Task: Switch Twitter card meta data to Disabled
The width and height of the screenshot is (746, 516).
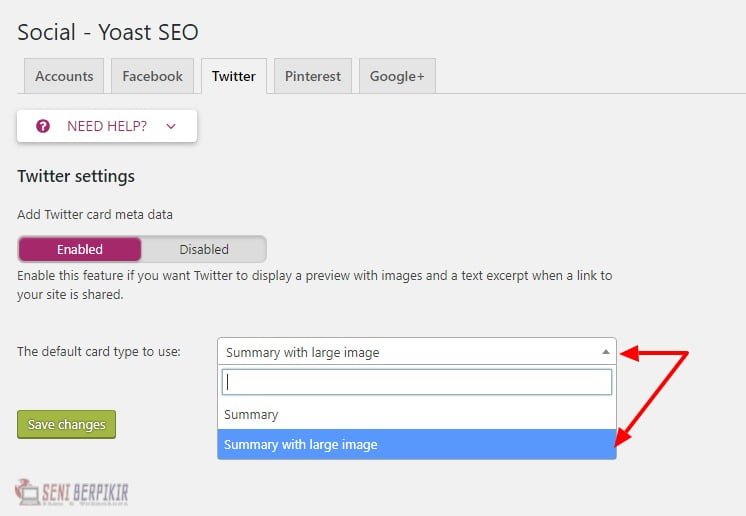Action: [204, 249]
